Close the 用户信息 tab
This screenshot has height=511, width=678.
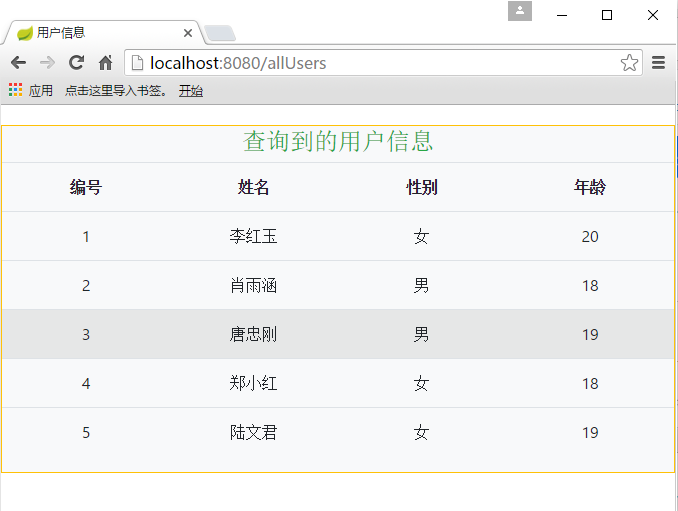click(x=188, y=33)
